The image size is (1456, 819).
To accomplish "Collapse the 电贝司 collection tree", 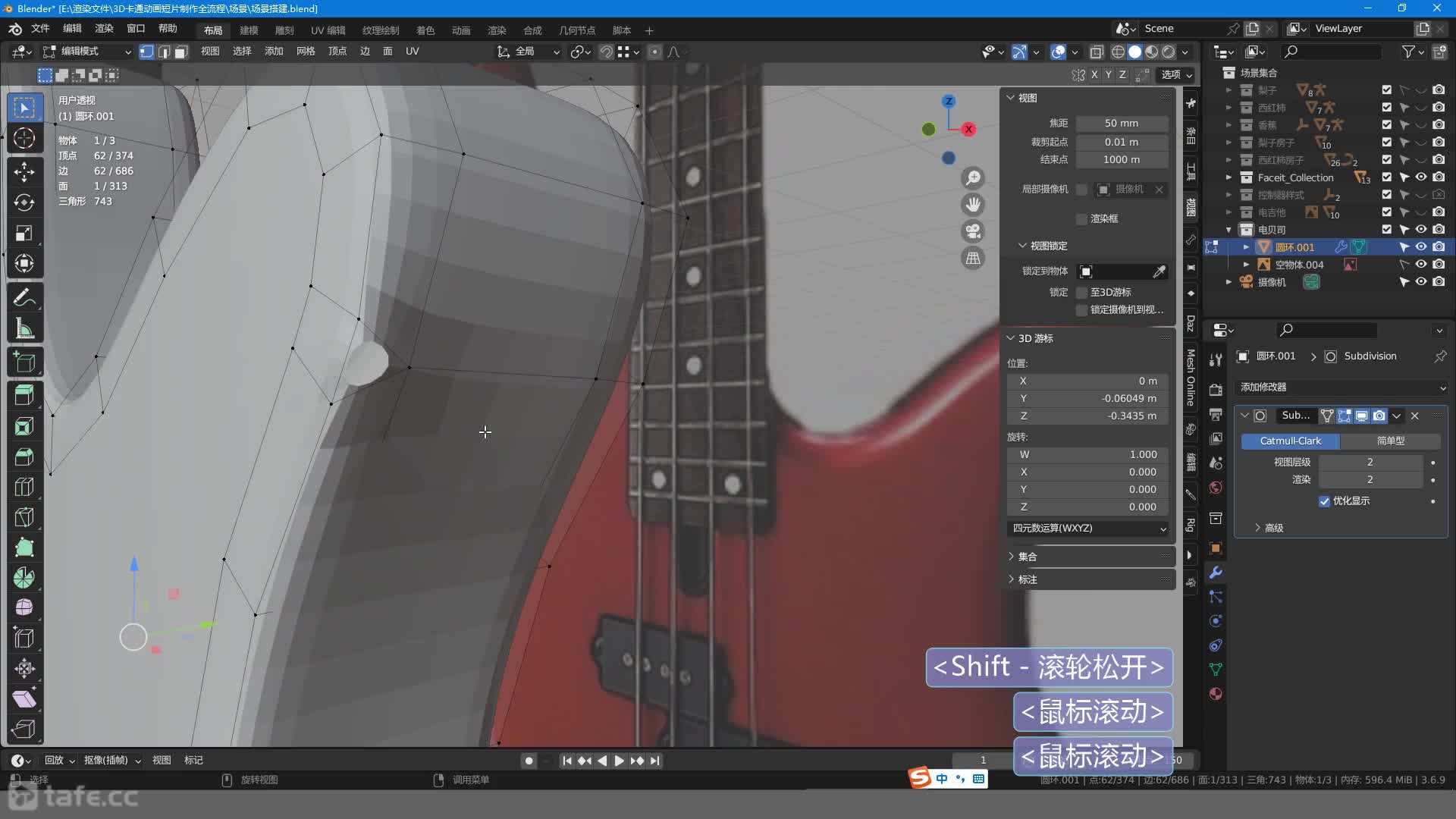I will 1229,230.
